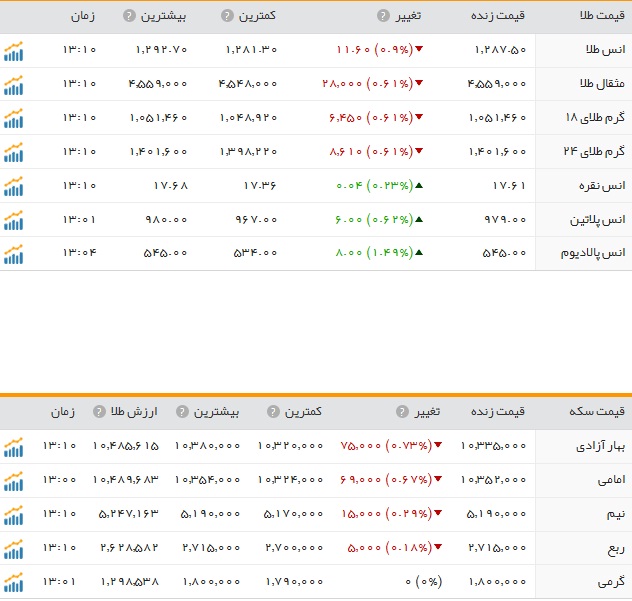Select change ۱۵,۰۰۰ (۰.۲۹%) of نیم coin
Image resolution: width=632 pixels, height=601 pixels.
(x=387, y=514)
